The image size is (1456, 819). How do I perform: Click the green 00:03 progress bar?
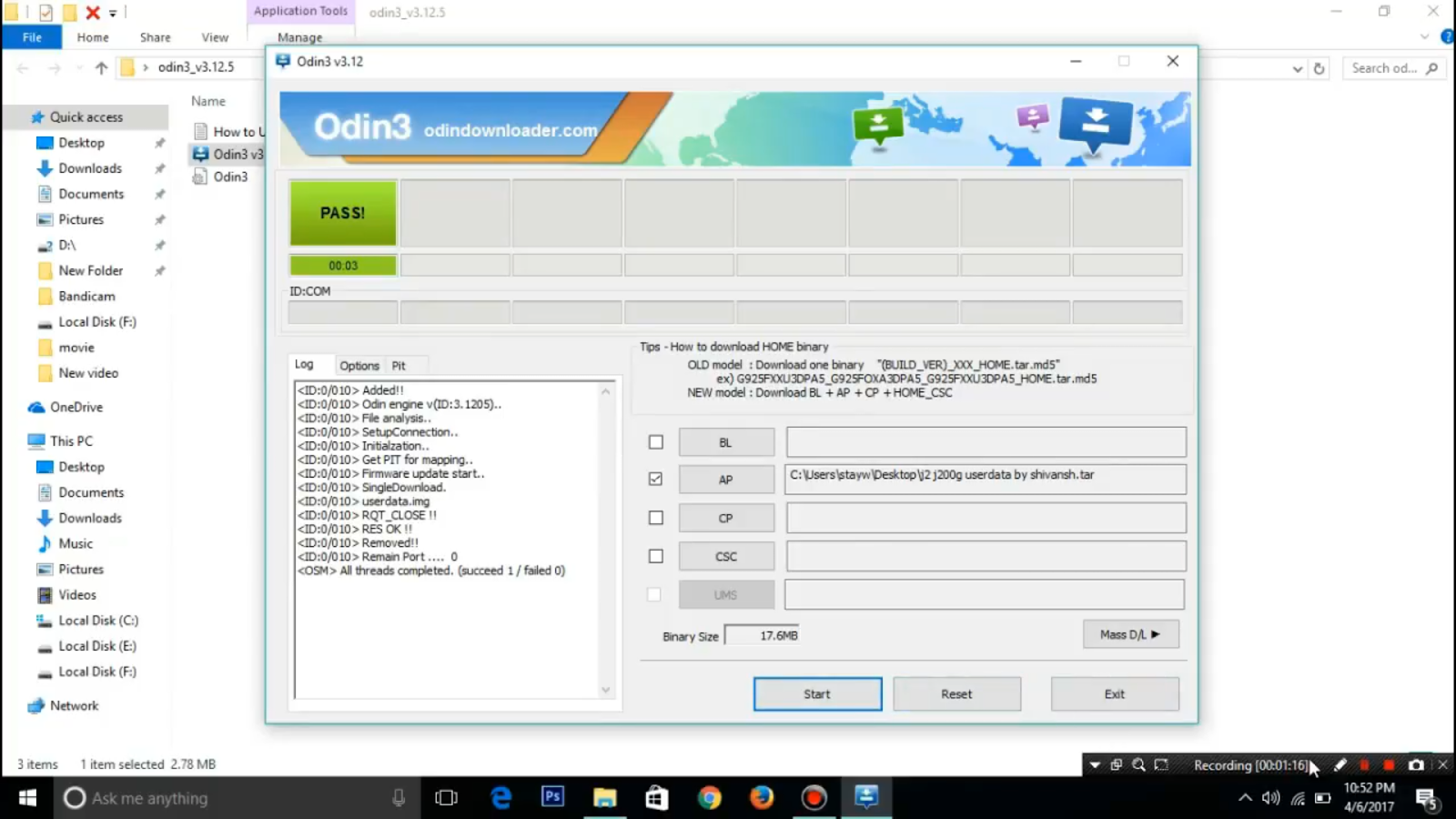click(x=343, y=265)
